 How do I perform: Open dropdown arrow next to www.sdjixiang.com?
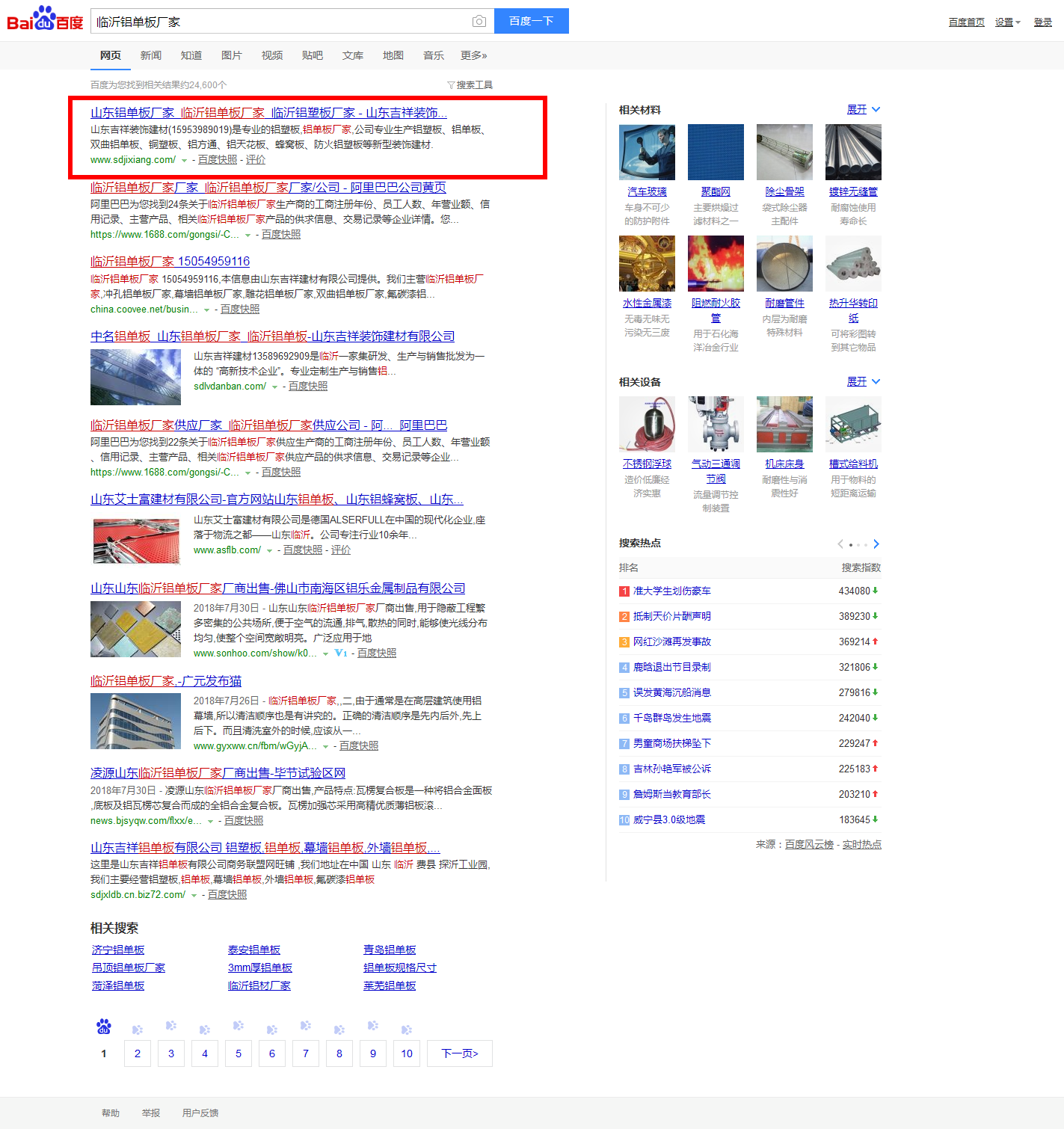point(185,161)
